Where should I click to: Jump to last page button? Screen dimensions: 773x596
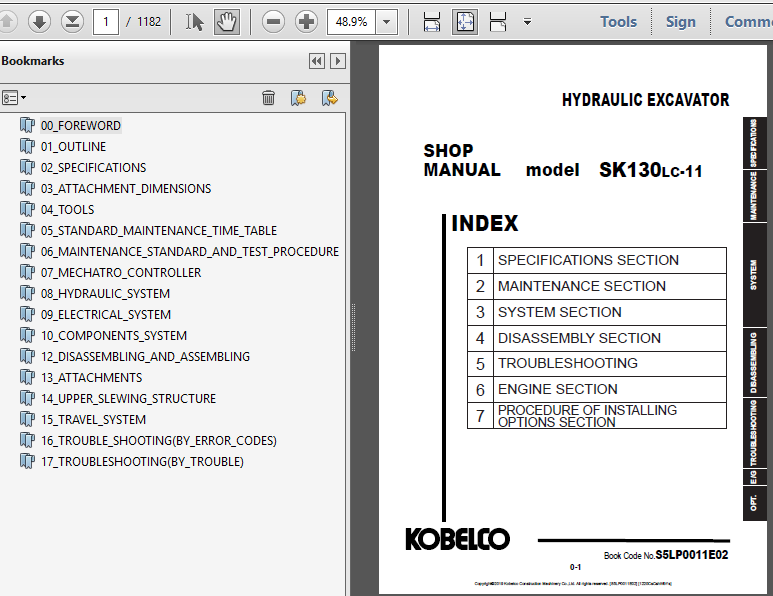click(x=72, y=22)
